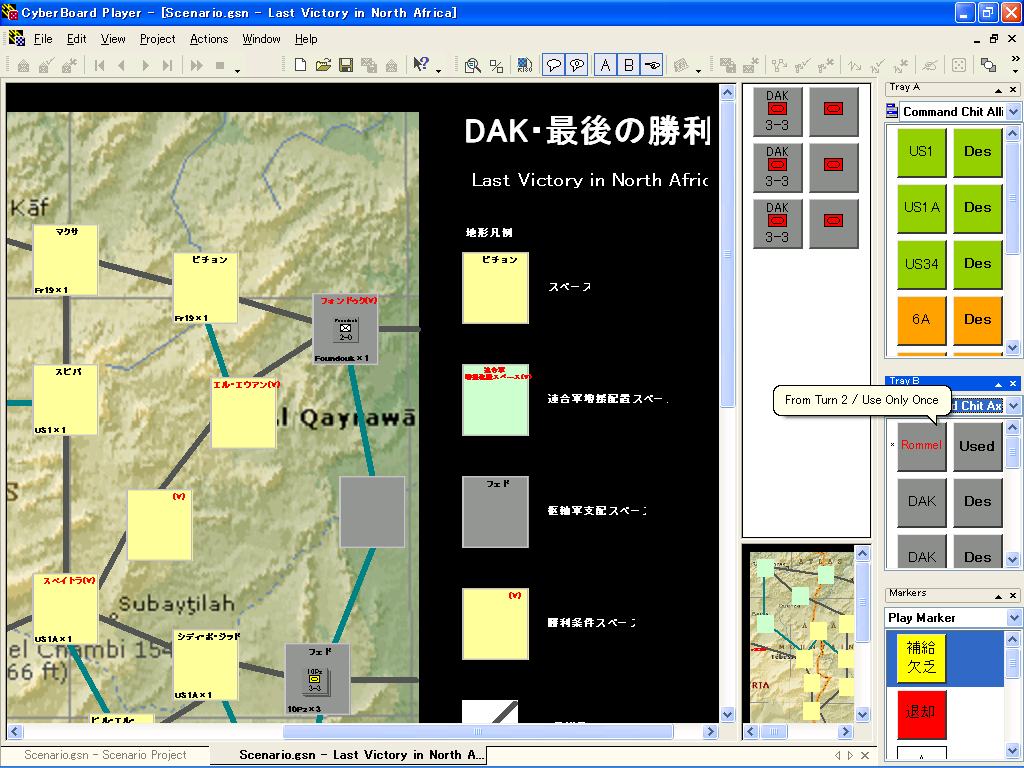The height and width of the screenshot is (768, 1024).
Task: Click the envelope with checkmark toolbar icon
Action: coord(46,65)
